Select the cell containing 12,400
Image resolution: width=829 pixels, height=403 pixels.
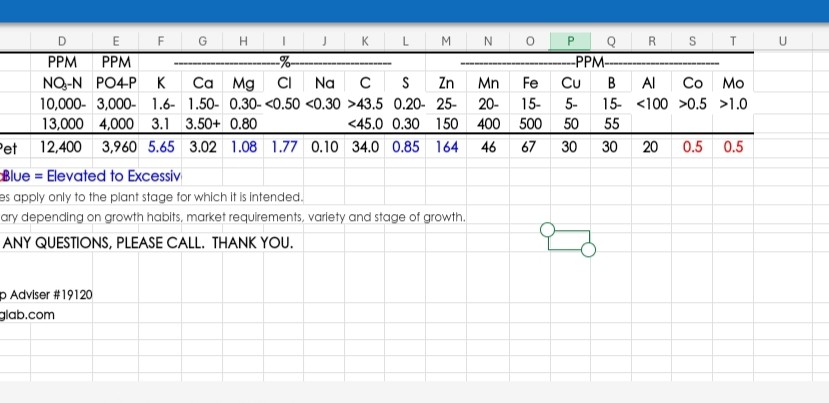[61, 147]
